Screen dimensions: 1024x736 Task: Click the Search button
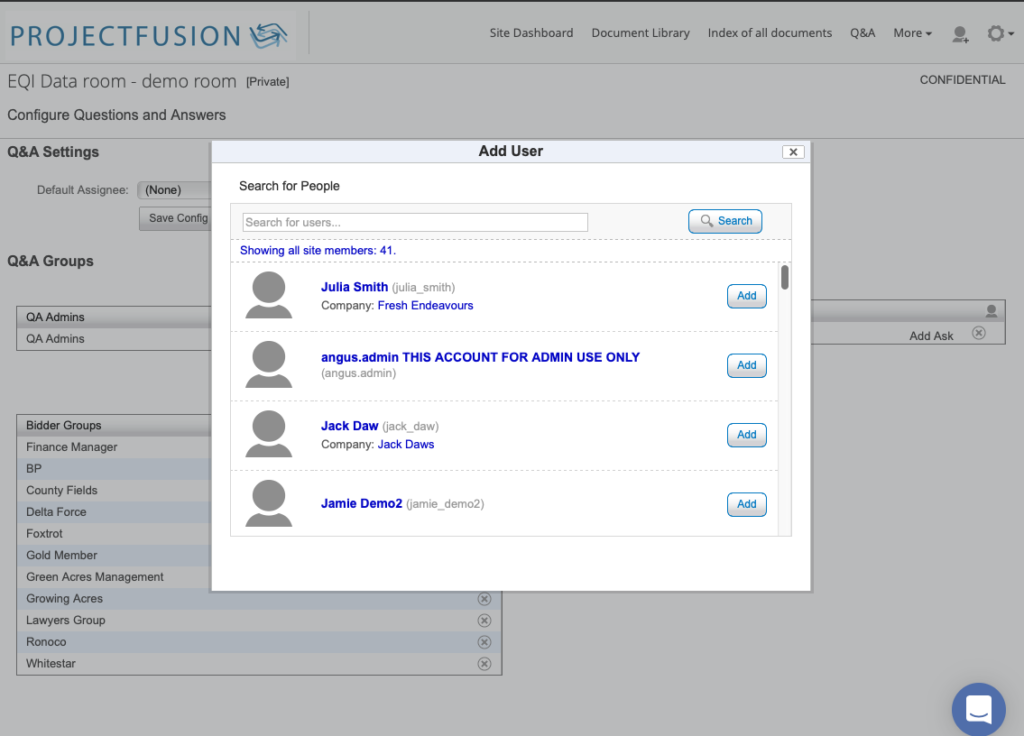tap(725, 221)
